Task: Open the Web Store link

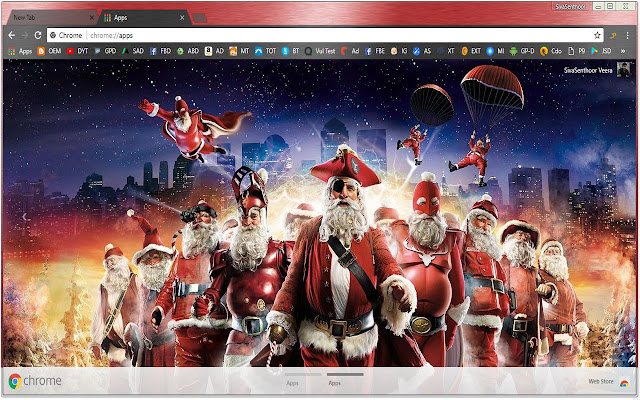Action: pyautogui.click(x=608, y=382)
